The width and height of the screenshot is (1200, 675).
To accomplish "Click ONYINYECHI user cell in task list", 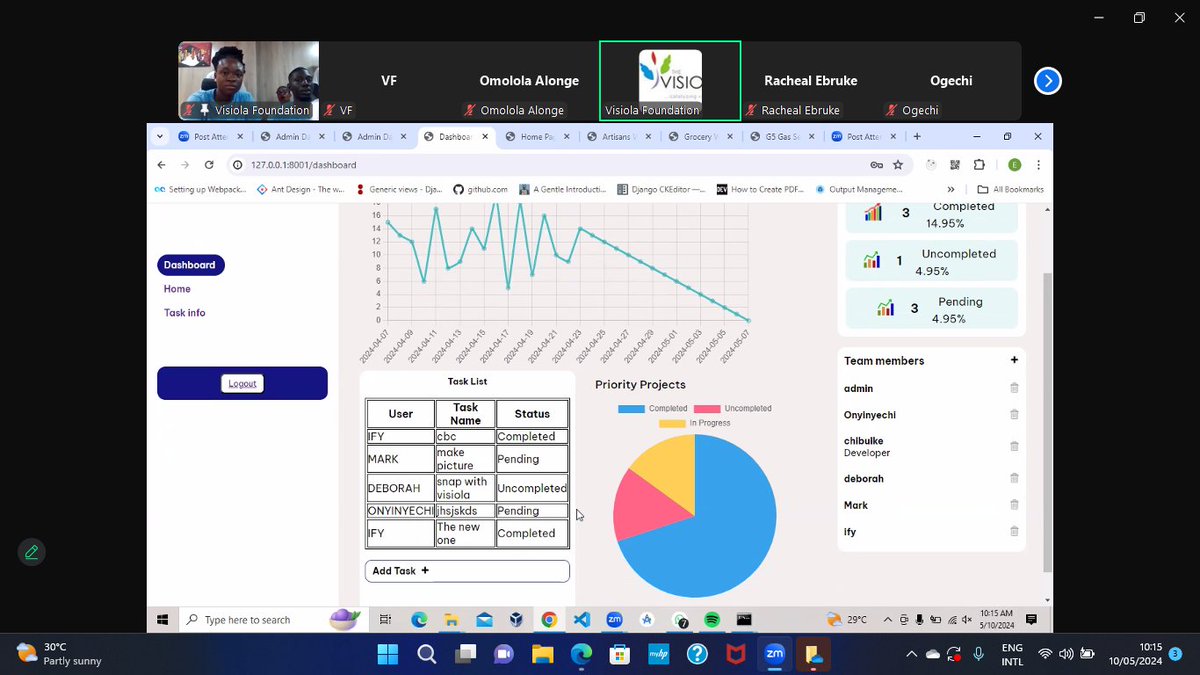I will coord(400,511).
